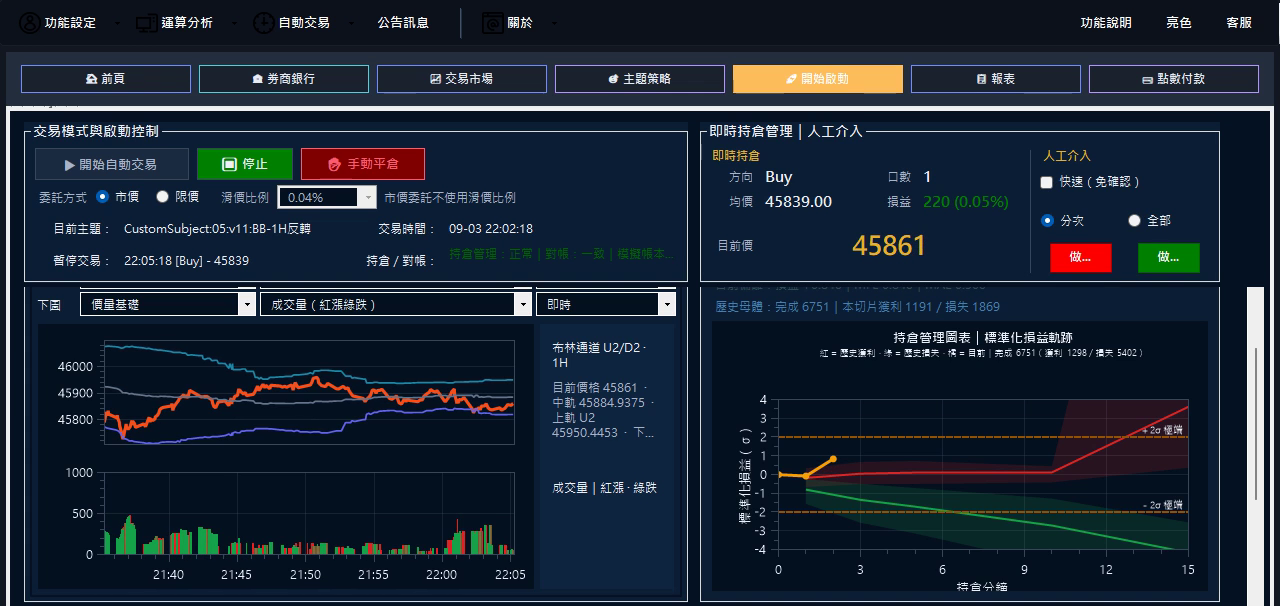This screenshot has width=1280, height=606.
Task: Expand the 即時 dropdown
Action: coord(606,304)
